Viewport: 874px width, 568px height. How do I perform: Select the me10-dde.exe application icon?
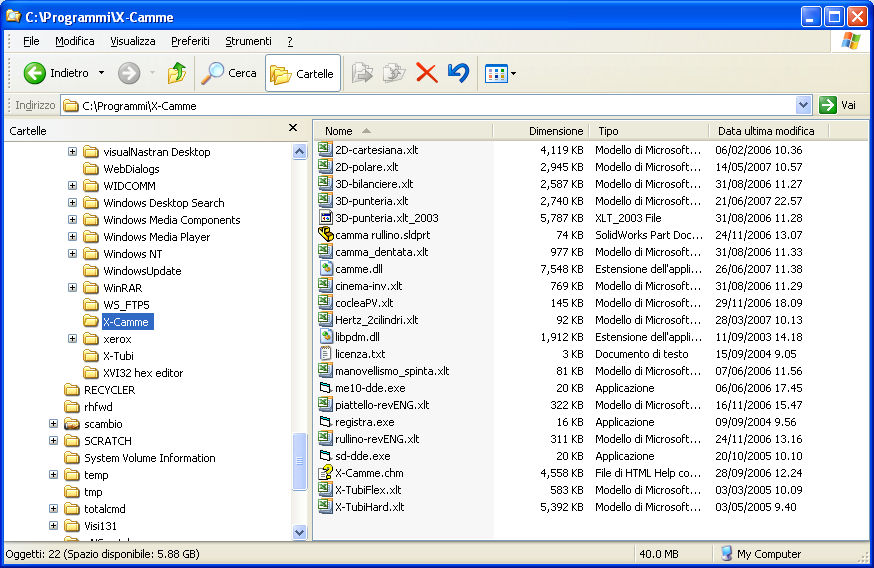click(x=325, y=387)
